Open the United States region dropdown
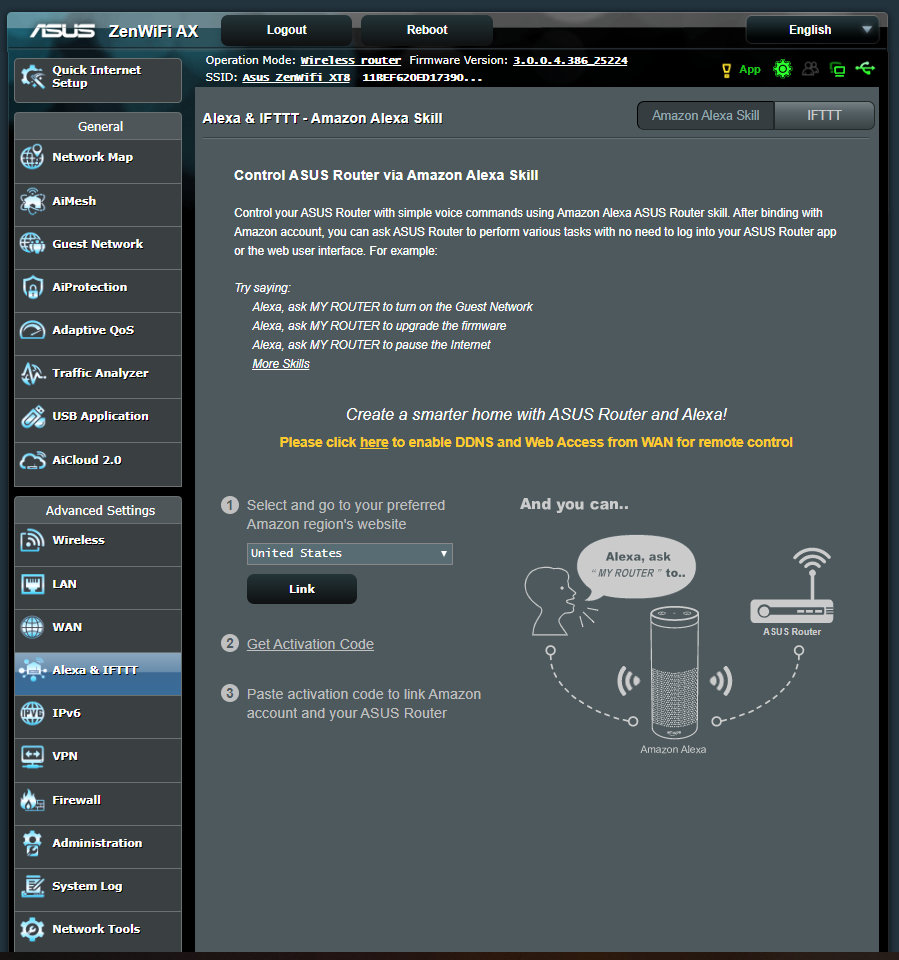 pyautogui.click(x=350, y=553)
